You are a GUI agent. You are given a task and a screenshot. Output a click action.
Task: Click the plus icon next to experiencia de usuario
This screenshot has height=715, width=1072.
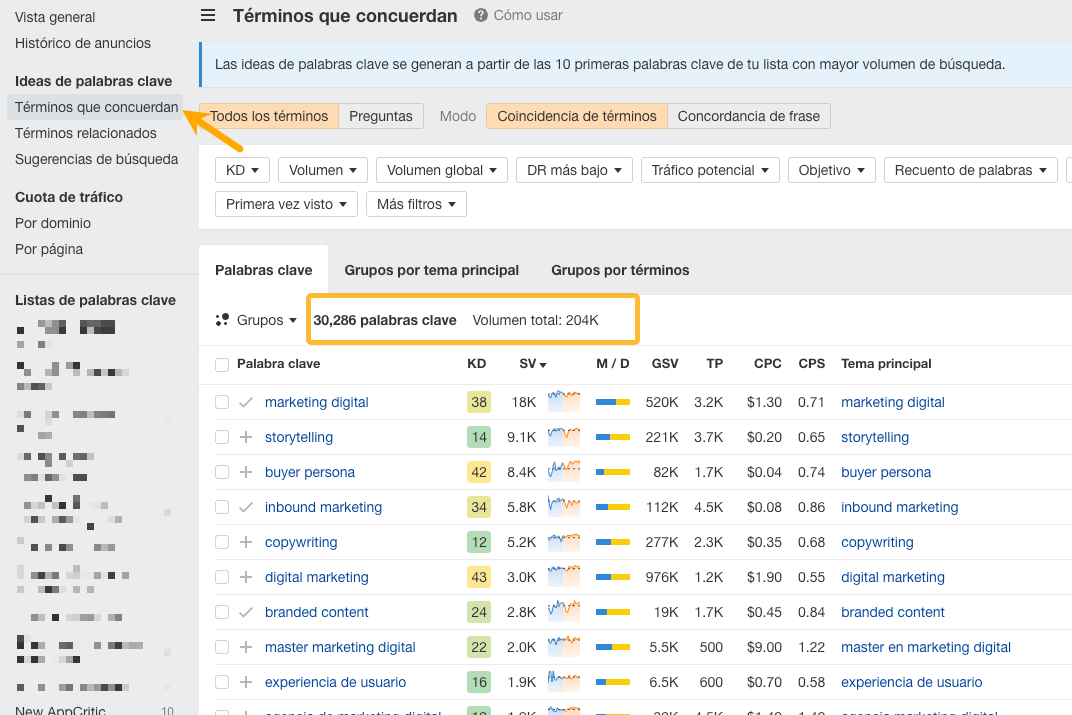click(245, 681)
